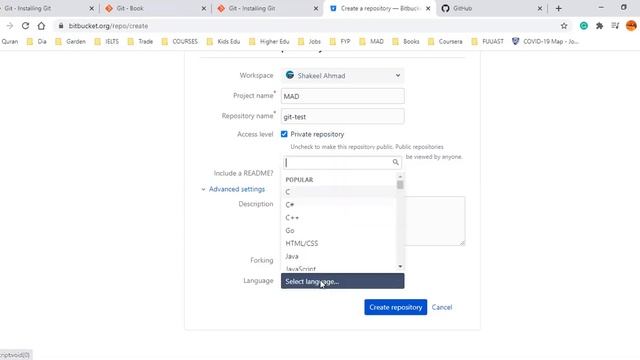Open the Chrome profile avatar
This screenshot has width=640, height=360.
tap(631, 26)
